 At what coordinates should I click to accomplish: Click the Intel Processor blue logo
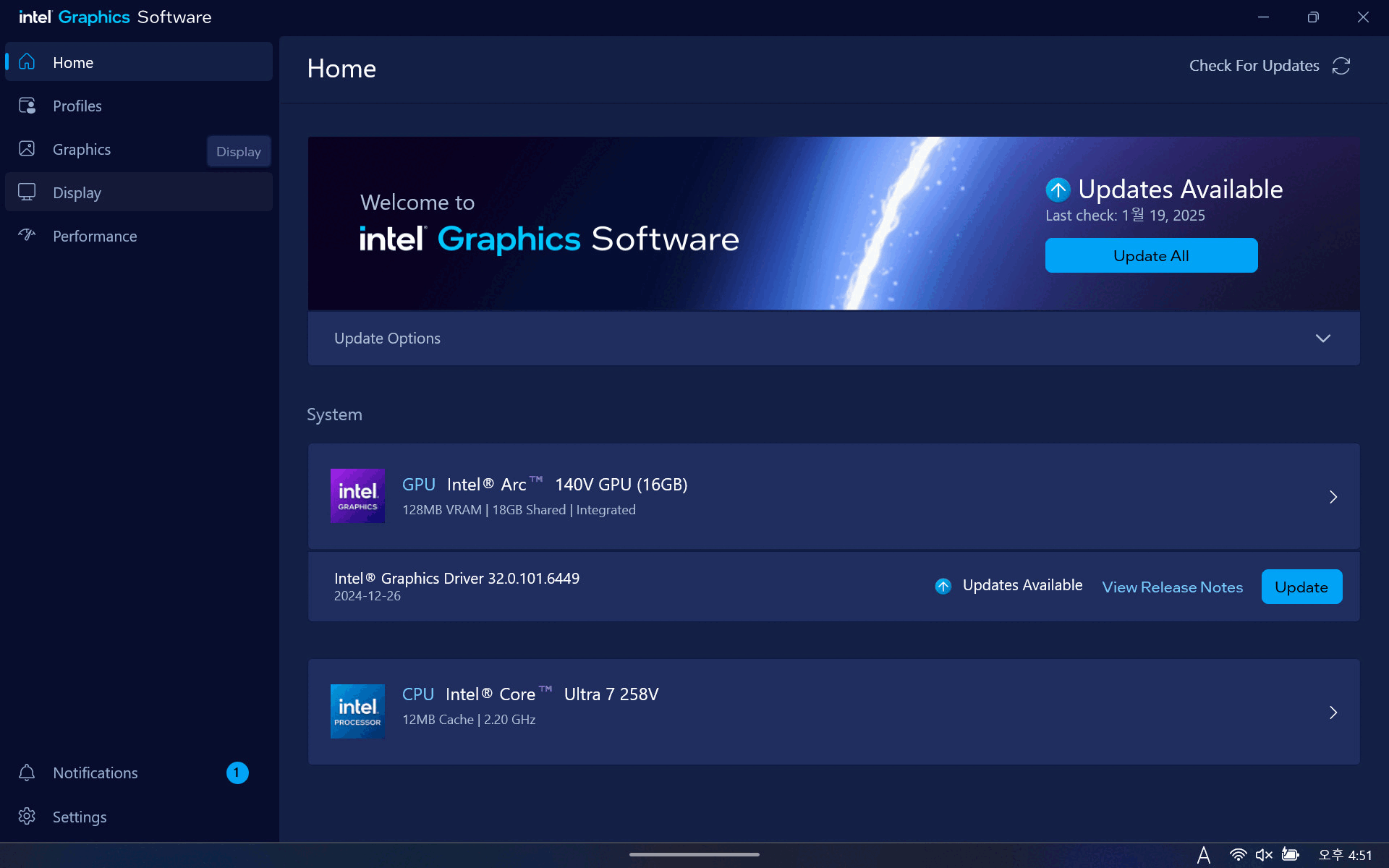[357, 712]
